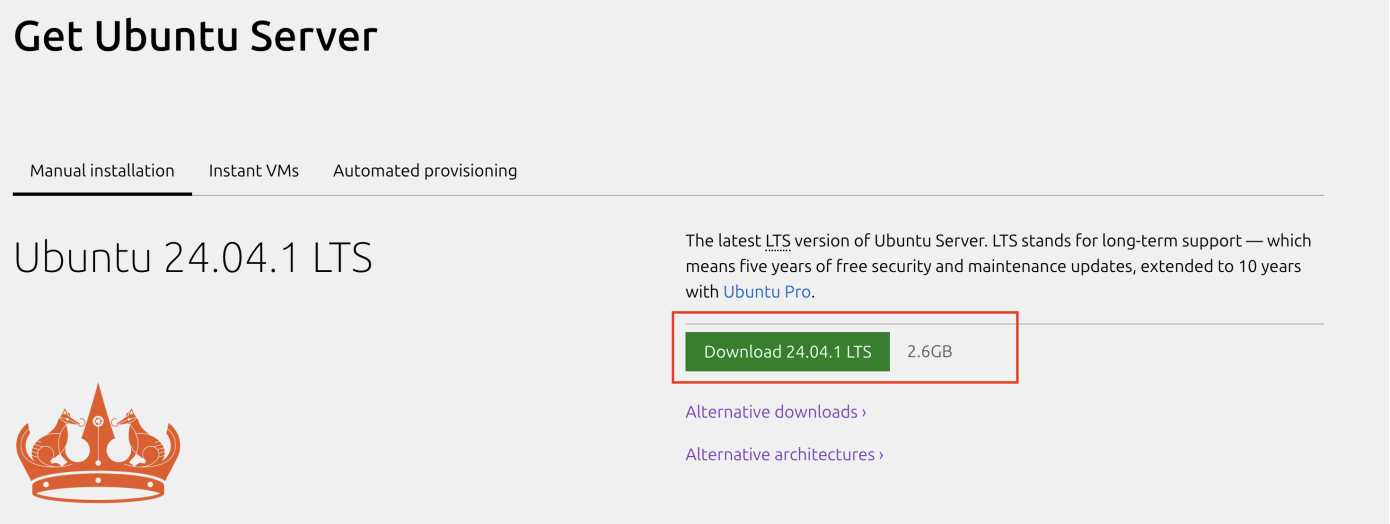Image resolution: width=1390 pixels, height=524 pixels.
Task: Click the active underline beneath Manual installation
Action: (102, 193)
